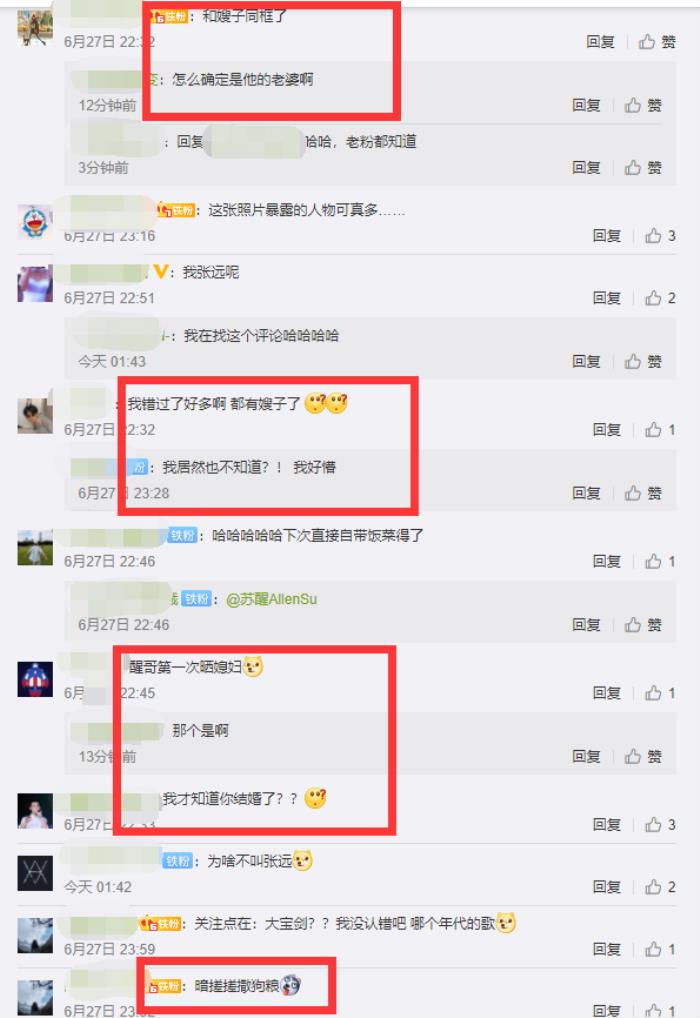Screen dimensions: 700x1018
Task: Reply to '哈哈哈哈哈下次直接自带饭菜得了' comment
Action: (606, 562)
